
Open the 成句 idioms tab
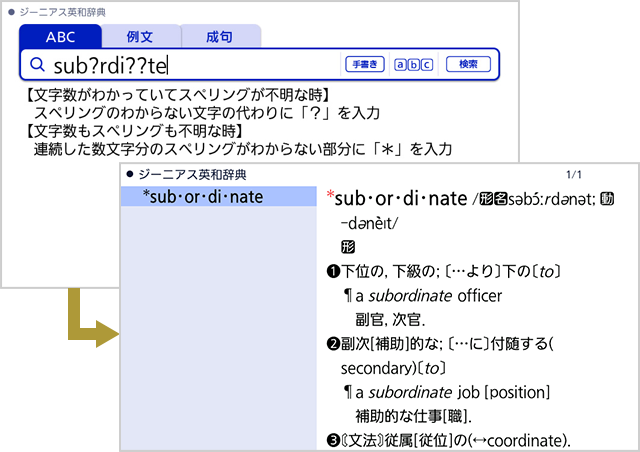[x=220, y=37]
